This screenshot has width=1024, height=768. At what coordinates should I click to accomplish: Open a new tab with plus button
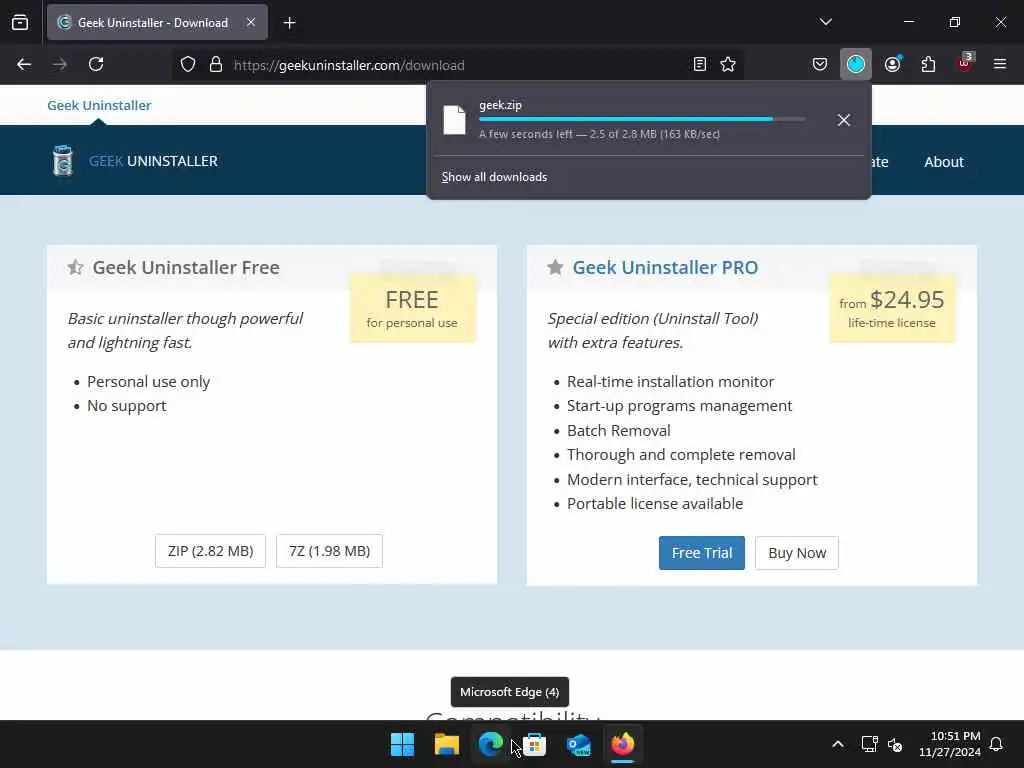pos(289,23)
